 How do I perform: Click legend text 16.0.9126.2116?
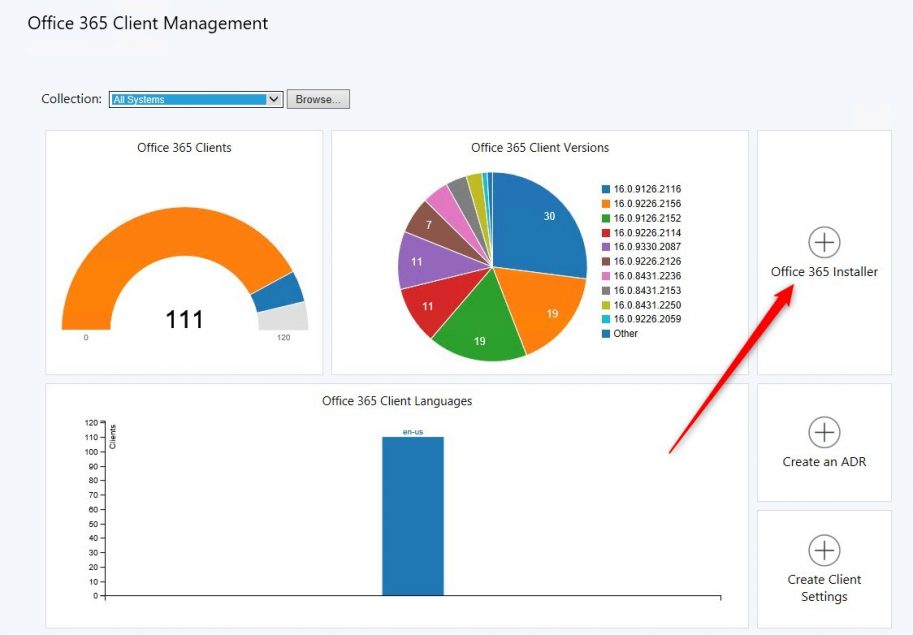647,189
